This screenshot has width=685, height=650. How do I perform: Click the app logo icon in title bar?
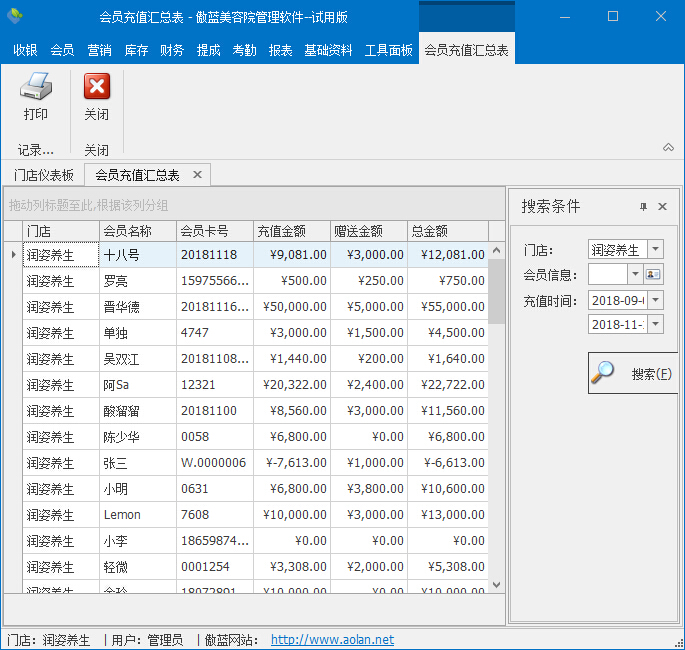[15, 16]
